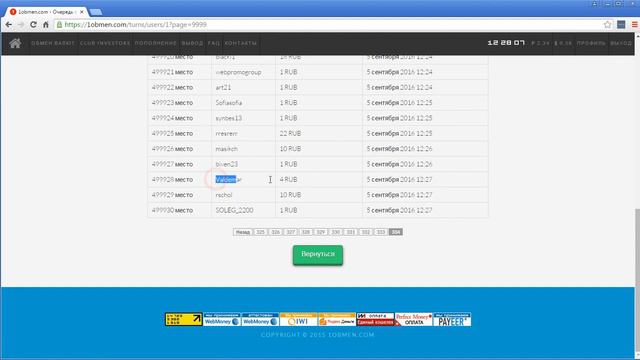Screen dimensions: 640x360
Task: Click 499930 место row number
Action: point(172,210)
